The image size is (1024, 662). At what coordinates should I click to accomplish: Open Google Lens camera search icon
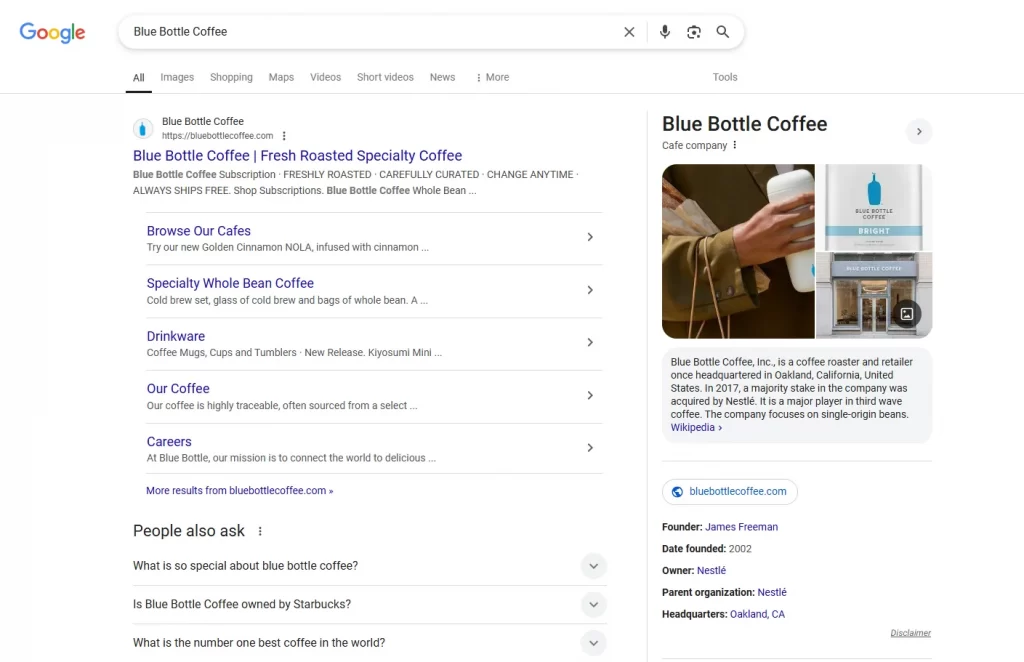(x=694, y=32)
